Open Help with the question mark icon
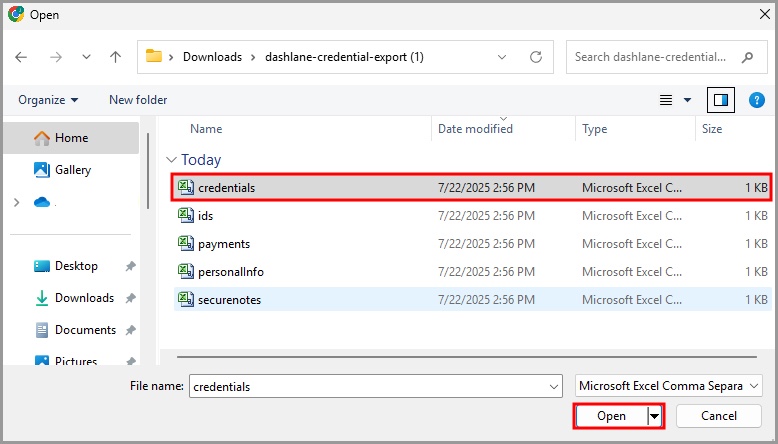 click(757, 100)
